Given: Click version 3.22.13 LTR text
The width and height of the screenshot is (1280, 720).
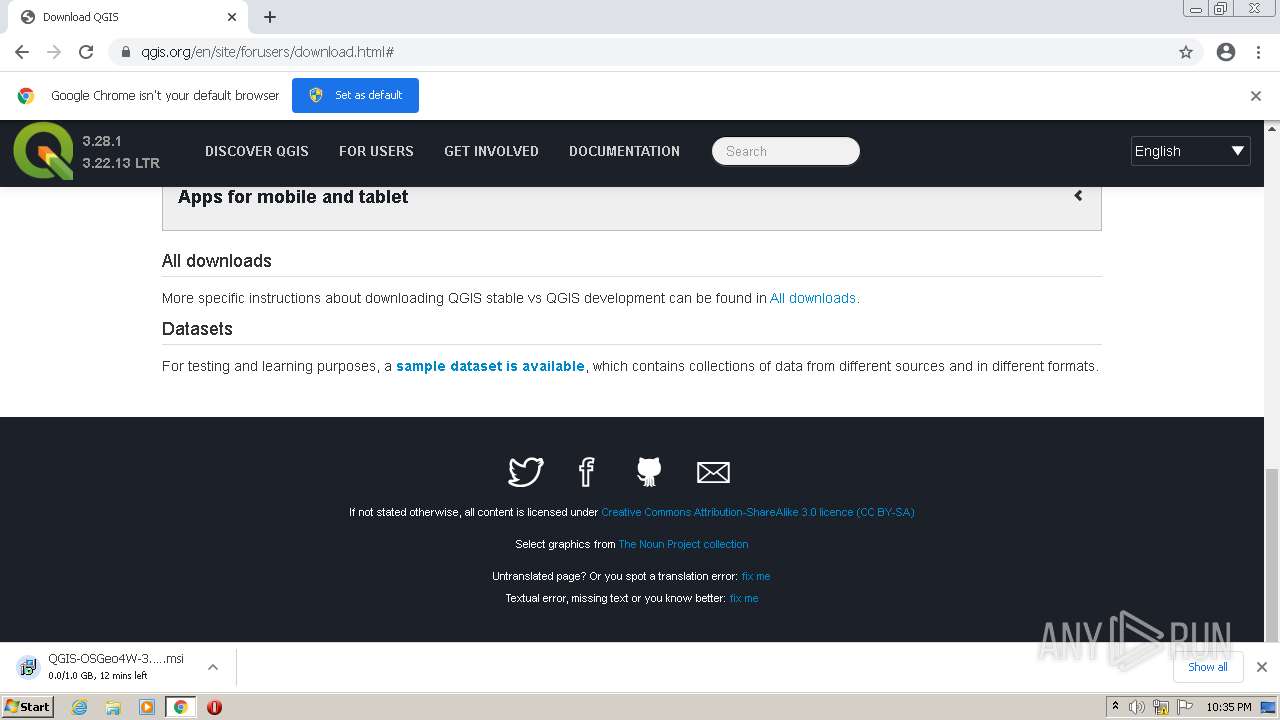Looking at the screenshot, I should [x=121, y=163].
